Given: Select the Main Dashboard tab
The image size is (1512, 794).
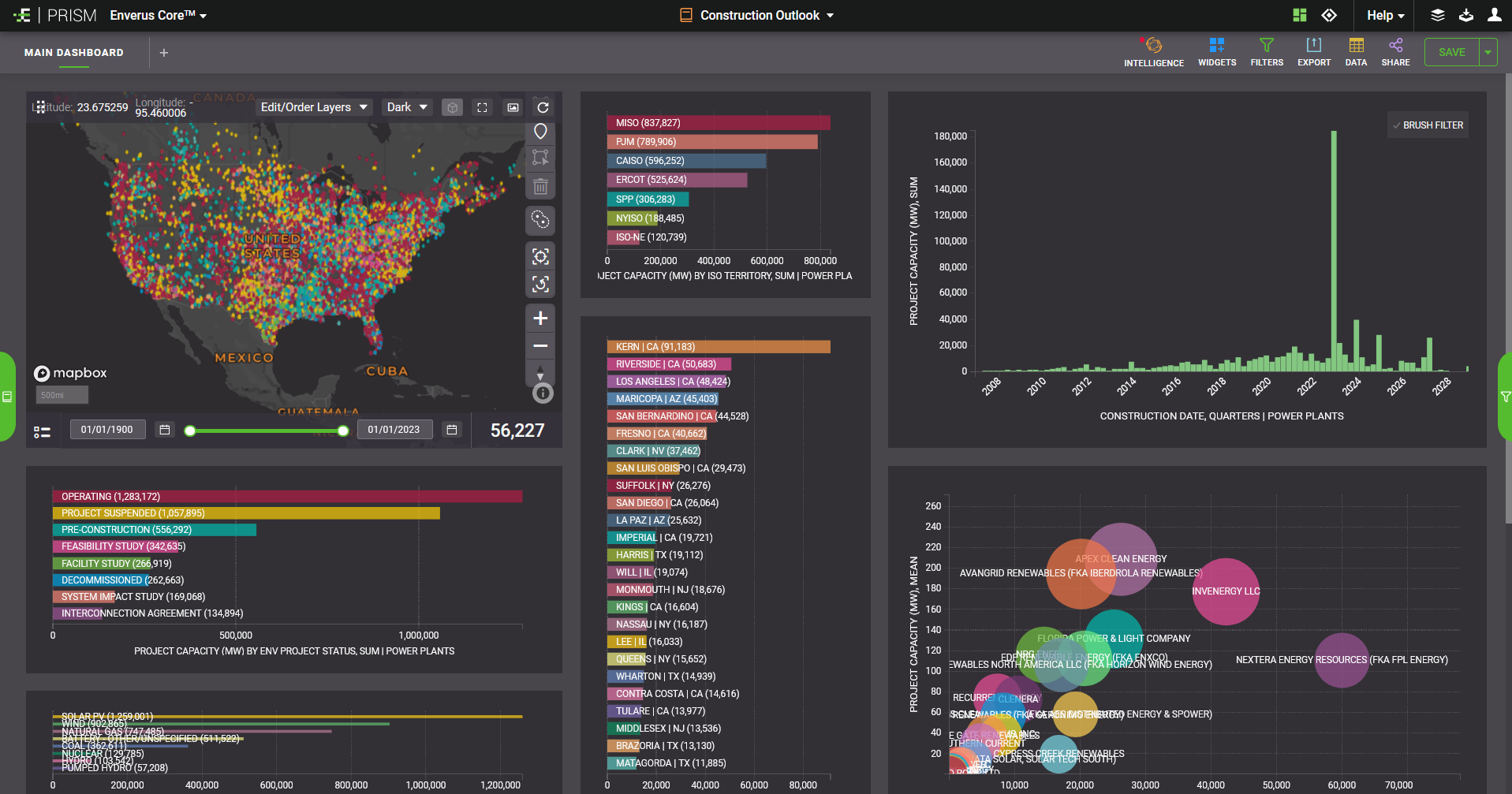Looking at the screenshot, I should [73, 53].
